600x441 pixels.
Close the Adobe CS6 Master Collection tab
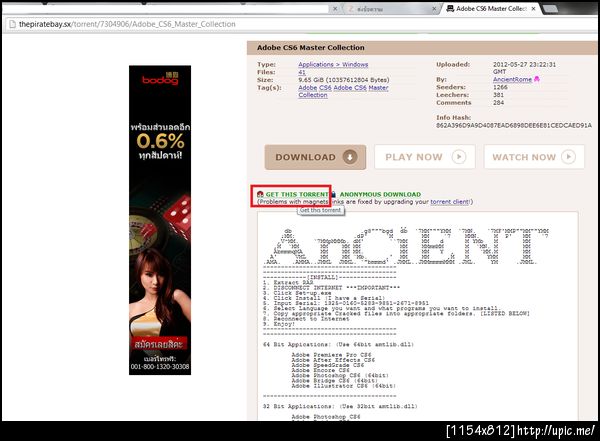[533, 8]
